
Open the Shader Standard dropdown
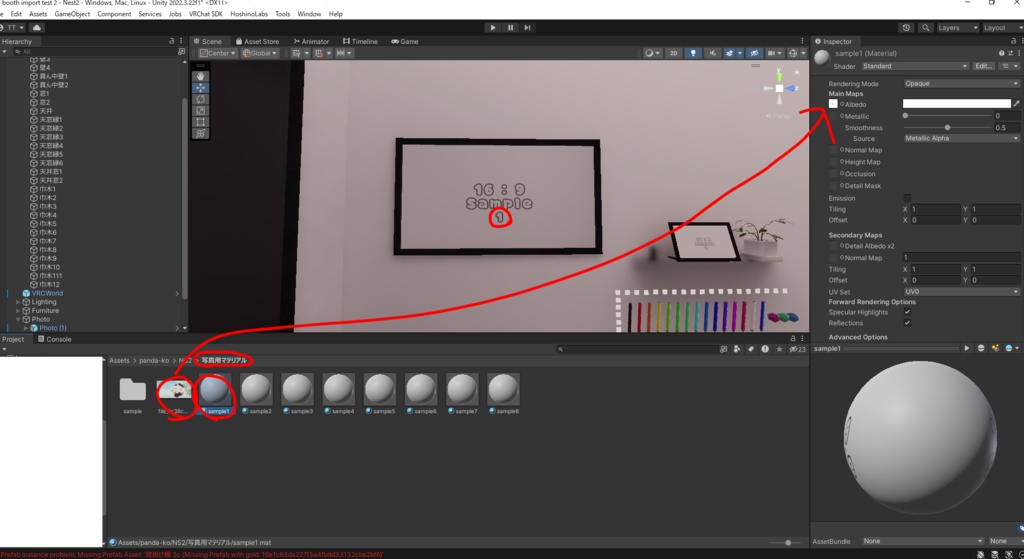(x=915, y=66)
